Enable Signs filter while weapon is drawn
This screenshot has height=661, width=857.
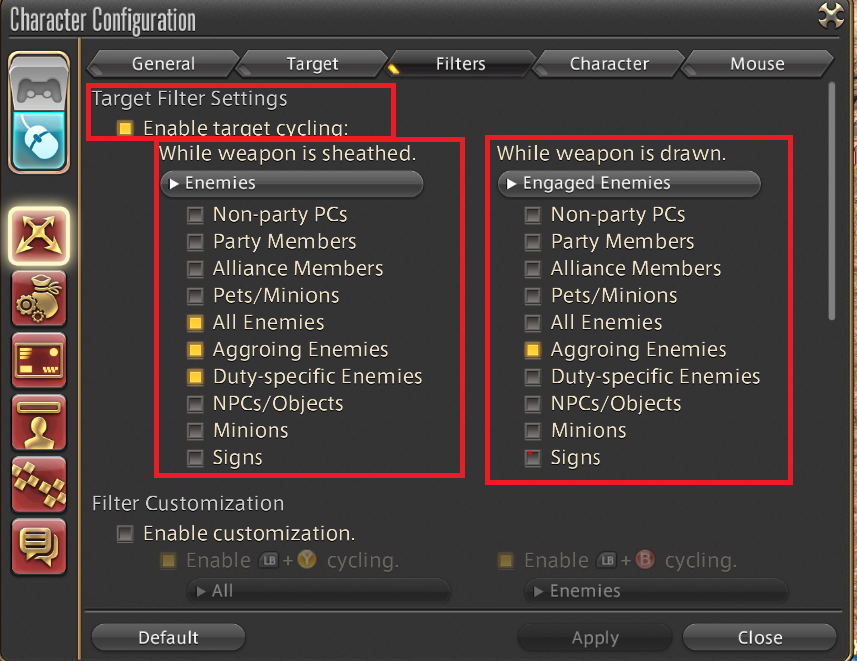pyautogui.click(x=531, y=457)
